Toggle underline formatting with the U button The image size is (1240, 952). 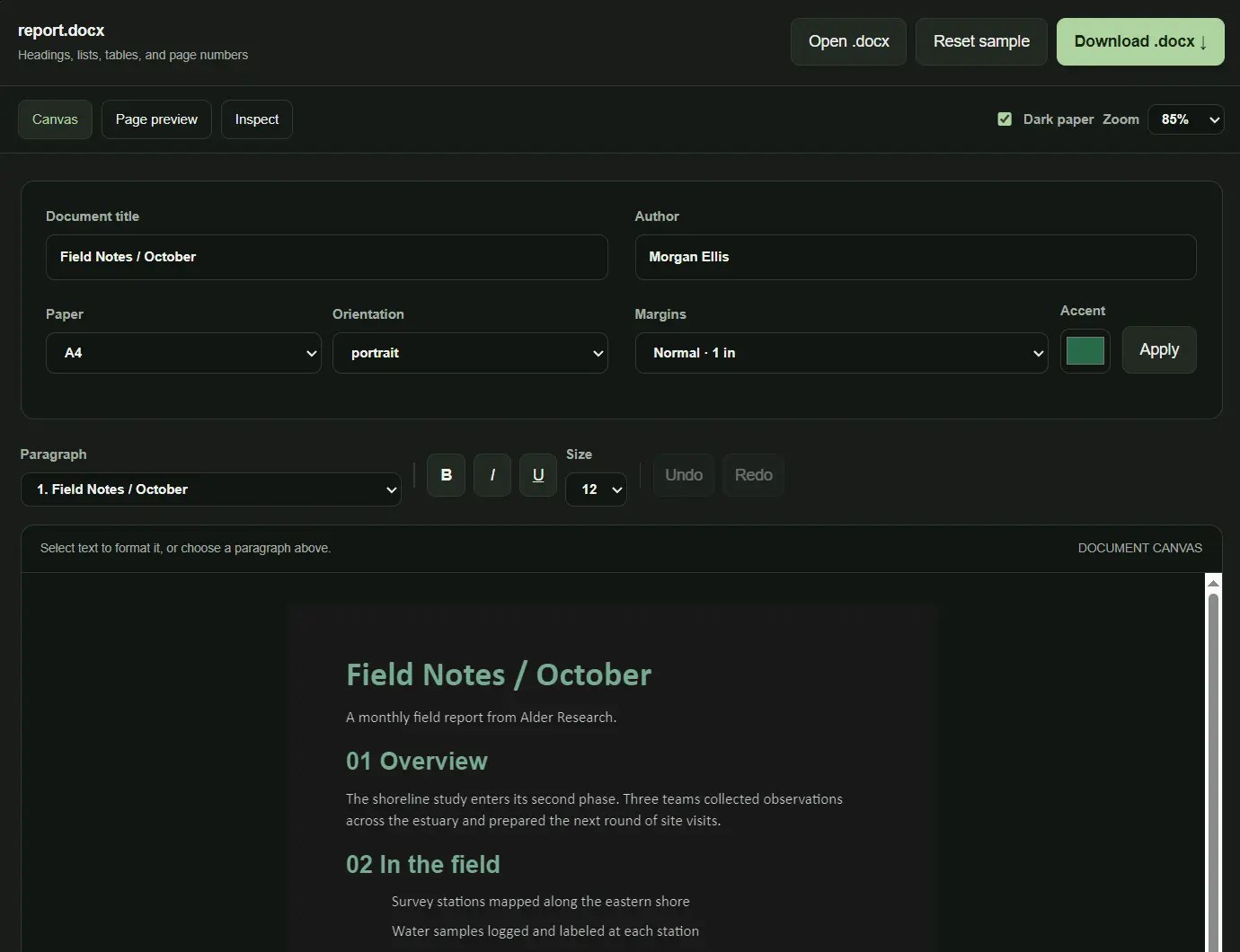point(538,475)
